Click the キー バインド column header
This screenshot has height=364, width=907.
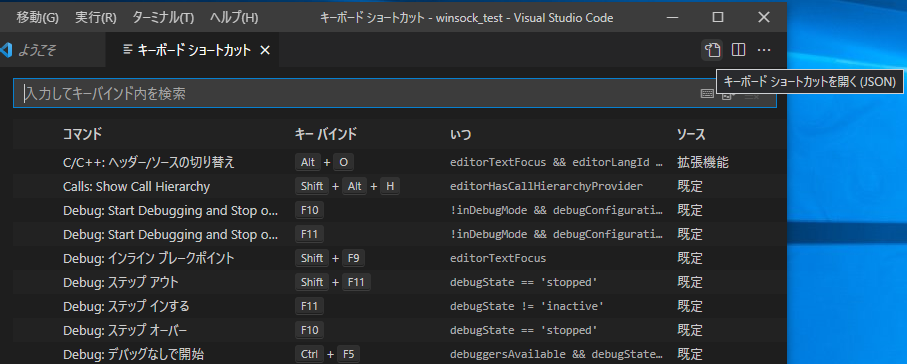point(326,135)
